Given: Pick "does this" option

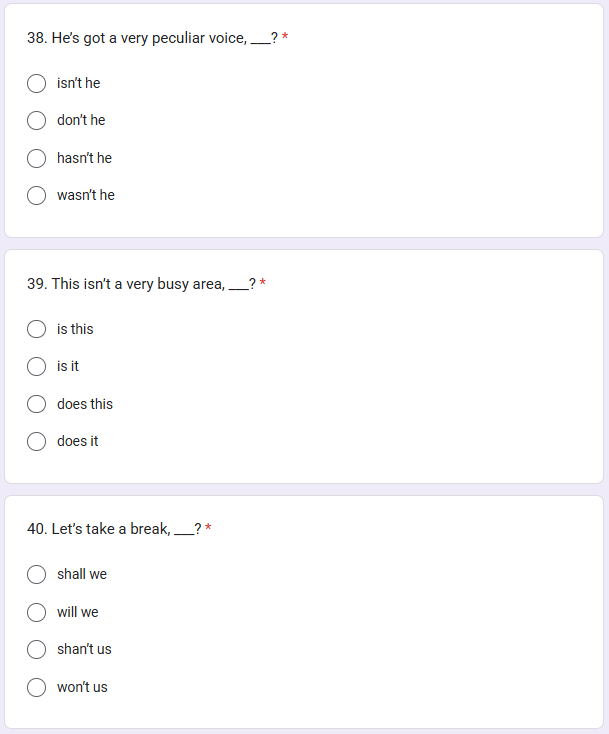Looking at the screenshot, I should coord(37,404).
